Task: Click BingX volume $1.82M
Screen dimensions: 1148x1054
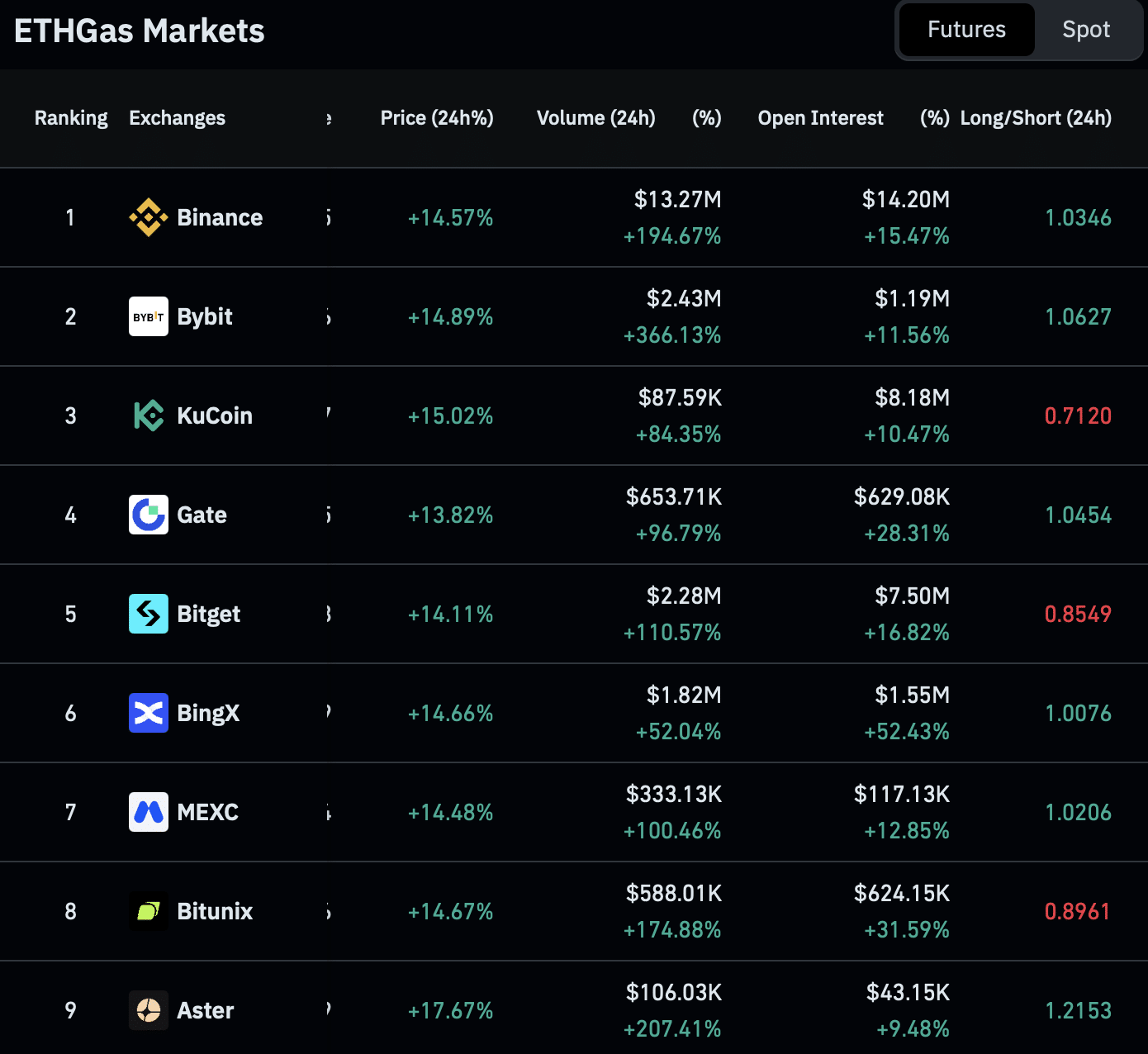Action: (684, 695)
